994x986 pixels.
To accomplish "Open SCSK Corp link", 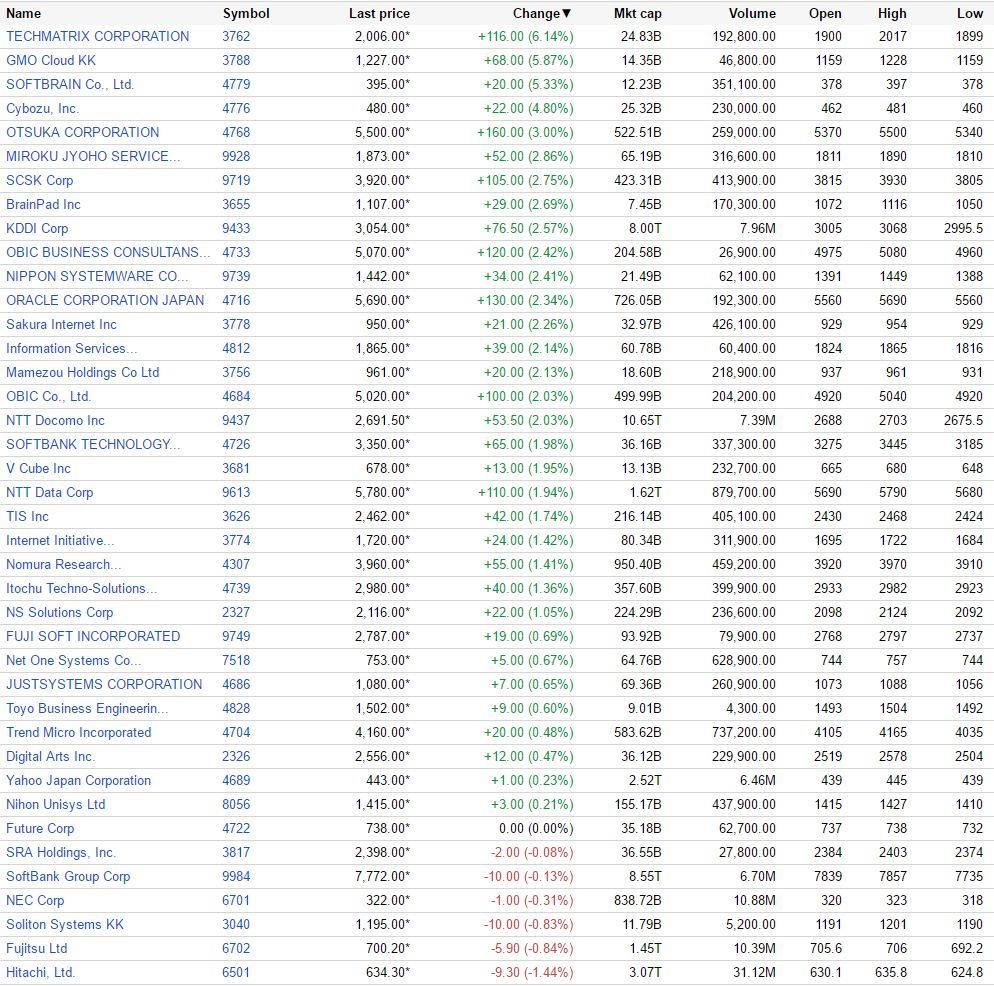I will click(39, 181).
